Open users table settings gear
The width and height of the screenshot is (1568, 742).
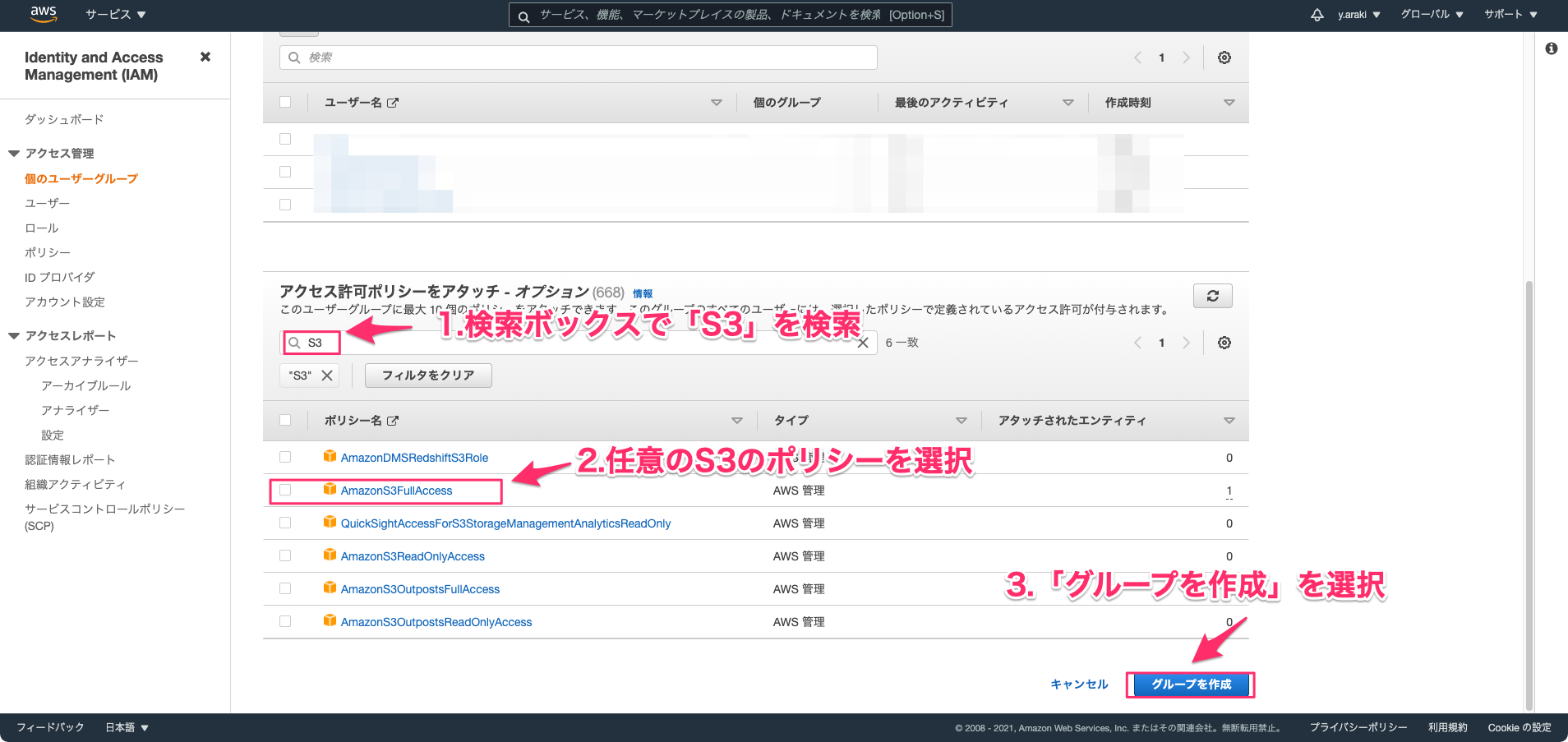pyautogui.click(x=1224, y=58)
